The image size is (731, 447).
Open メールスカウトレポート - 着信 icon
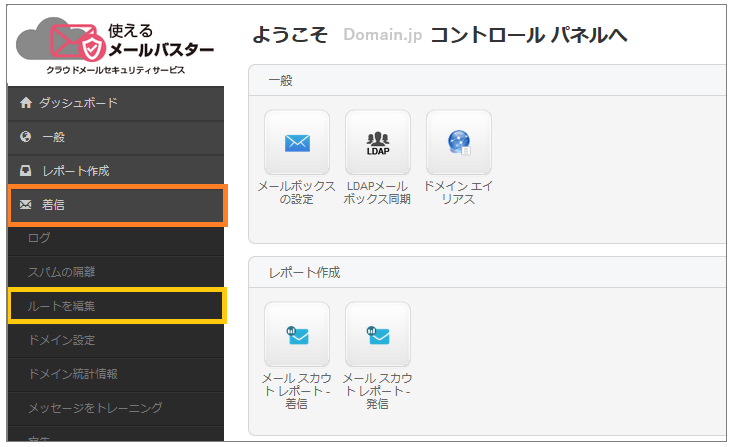[297, 334]
